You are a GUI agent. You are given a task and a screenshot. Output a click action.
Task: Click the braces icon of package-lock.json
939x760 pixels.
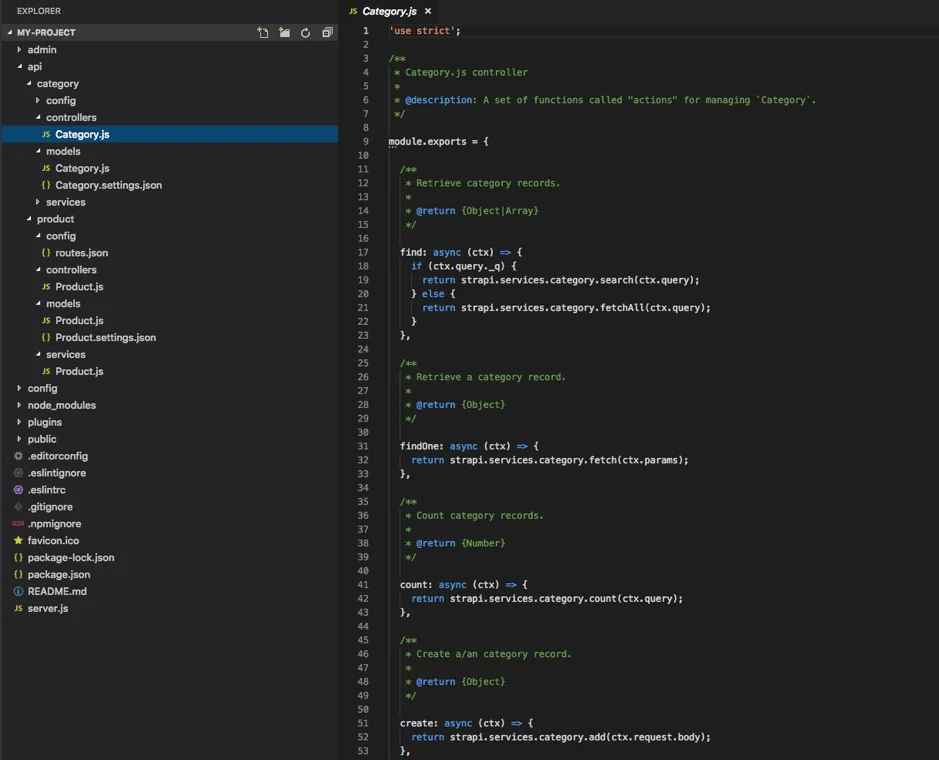(19, 558)
